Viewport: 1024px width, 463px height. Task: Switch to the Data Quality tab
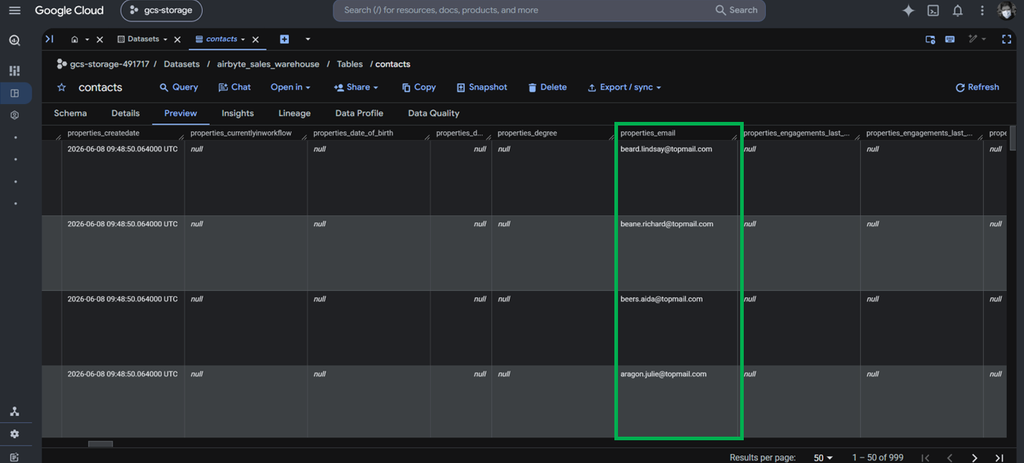[x=434, y=113]
